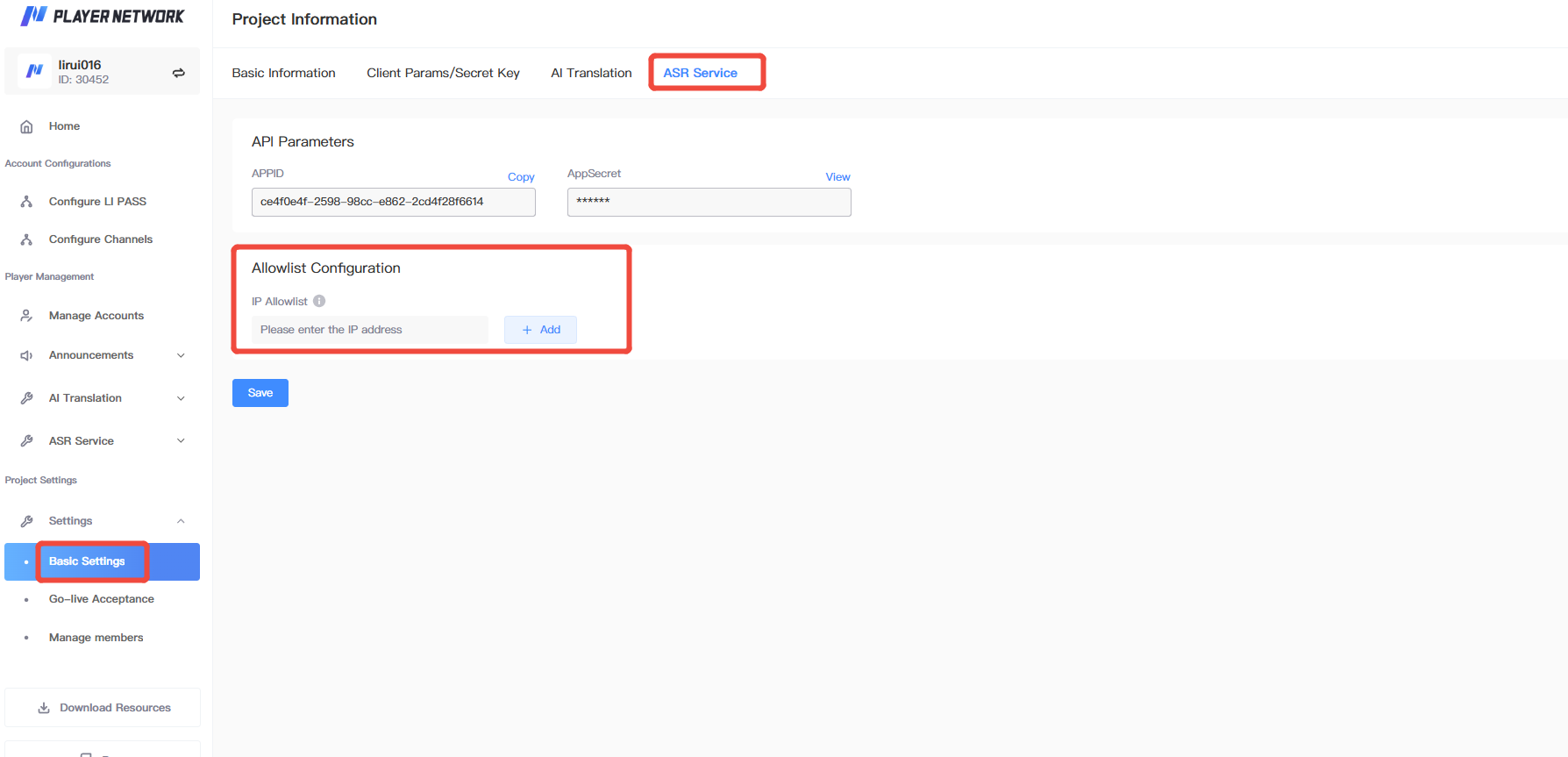The height and width of the screenshot is (757, 1568).
Task: Click the APPID text field
Action: [x=394, y=202]
